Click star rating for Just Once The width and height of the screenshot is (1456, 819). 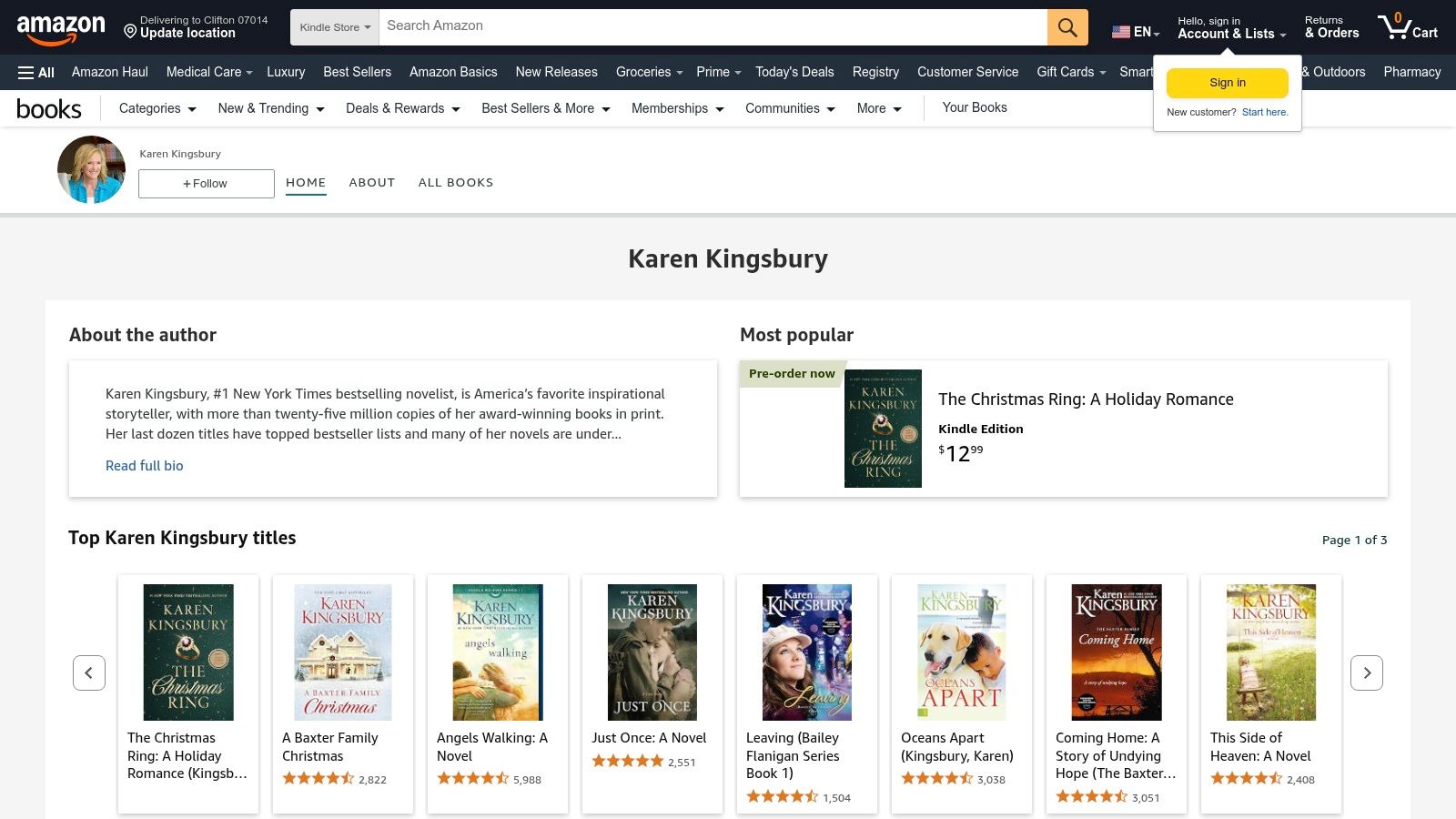(x=628, y=762)
